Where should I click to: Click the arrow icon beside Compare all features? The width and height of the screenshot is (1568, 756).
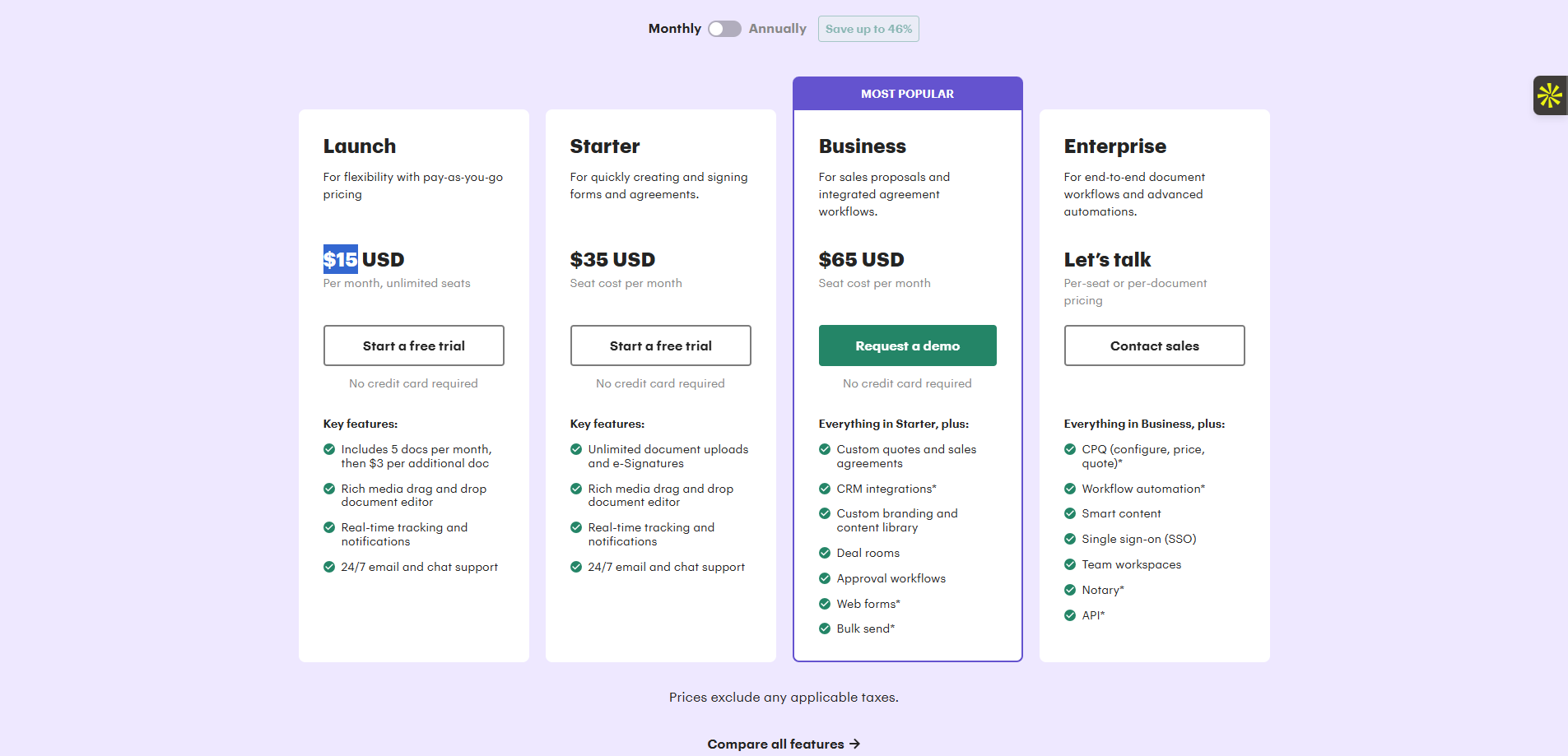[854, 744]
